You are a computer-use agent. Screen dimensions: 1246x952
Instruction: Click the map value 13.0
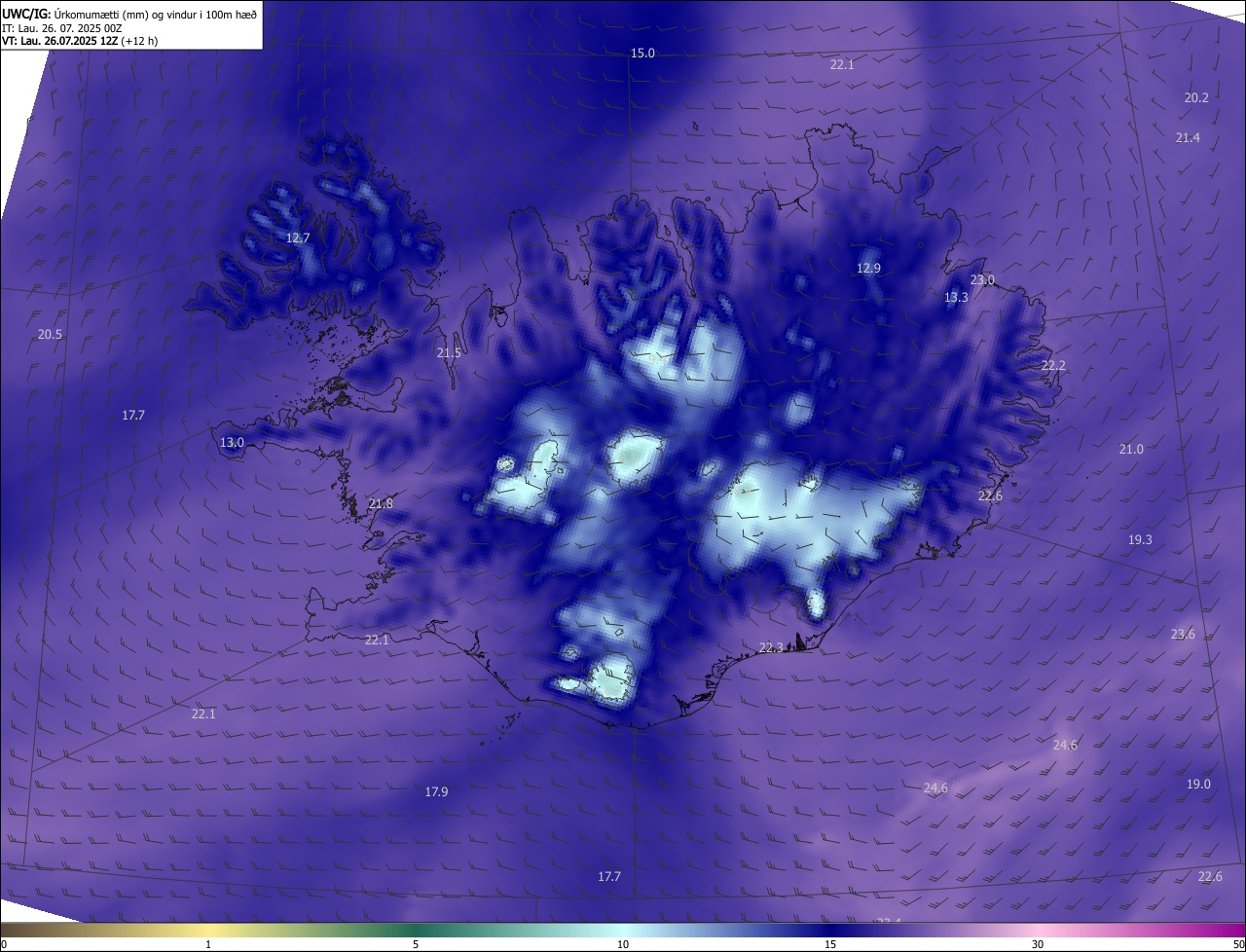232,443
